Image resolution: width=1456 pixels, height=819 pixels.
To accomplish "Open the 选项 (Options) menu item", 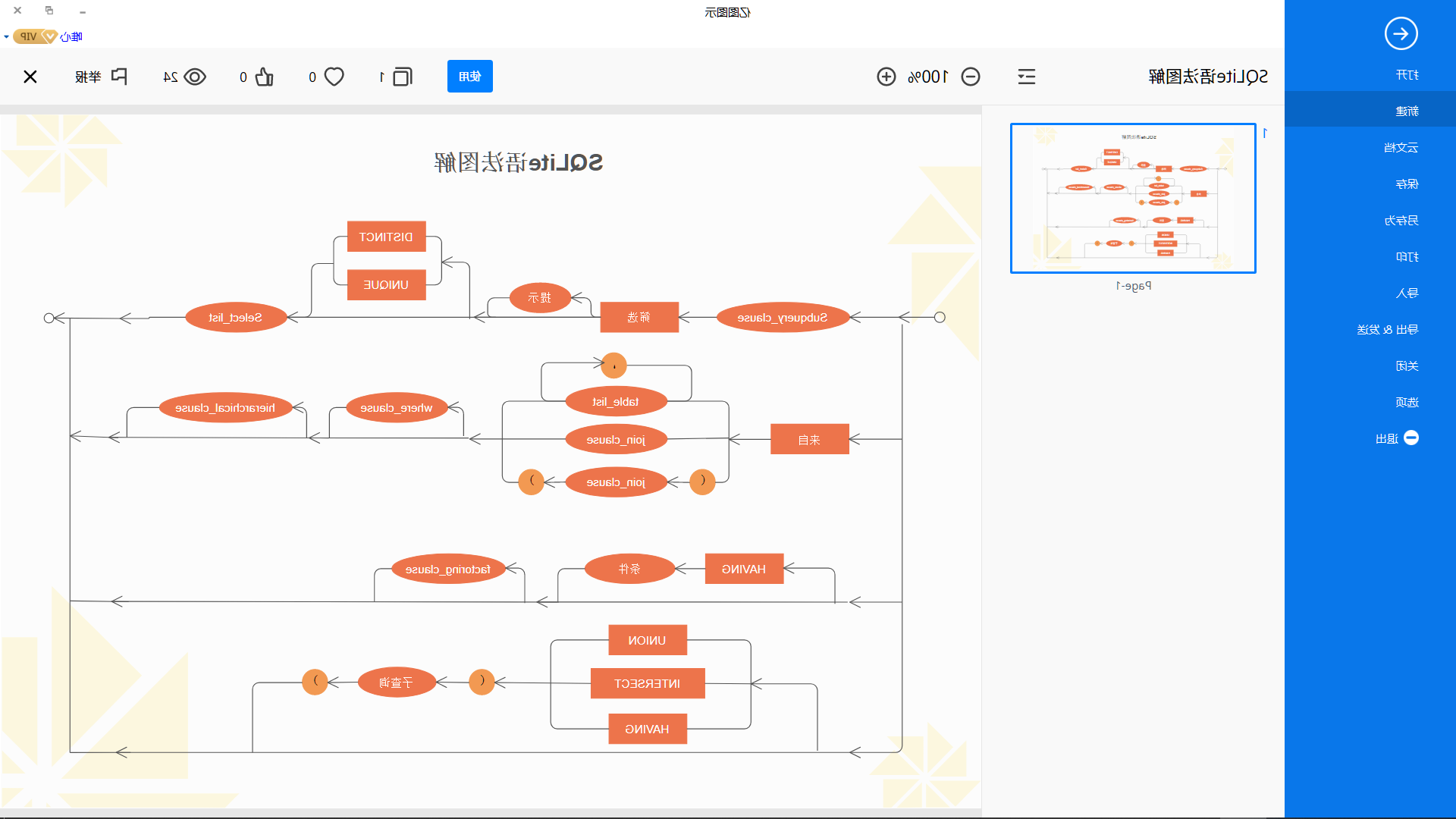I will tap(1407, 402).
